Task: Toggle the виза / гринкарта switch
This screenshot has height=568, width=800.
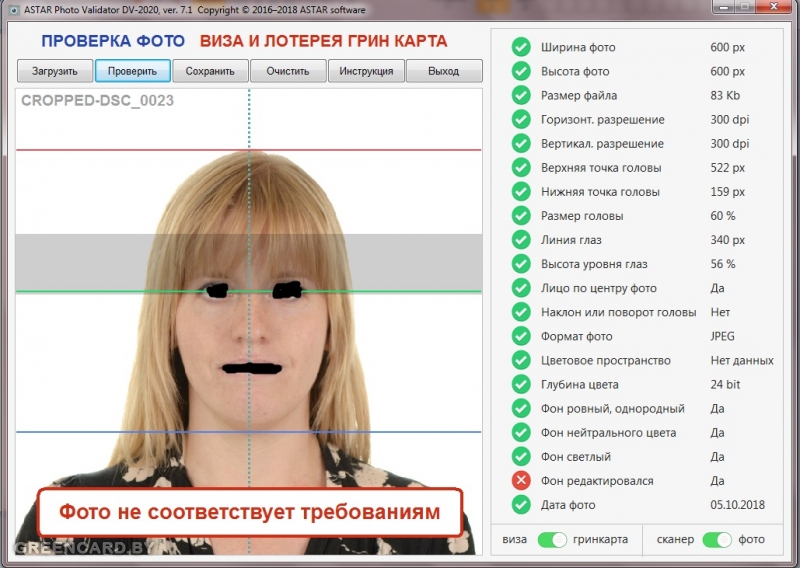Action: click(552, 539)
